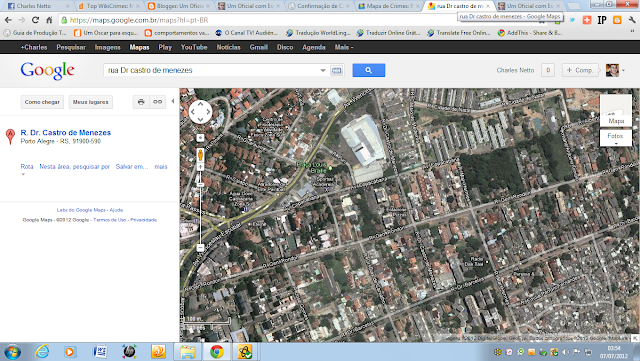Image resolution: width=640 pixels, height=361 pixels.
Task: Open Windows Explorer folder in taskbar
Action: coord(188,352)
